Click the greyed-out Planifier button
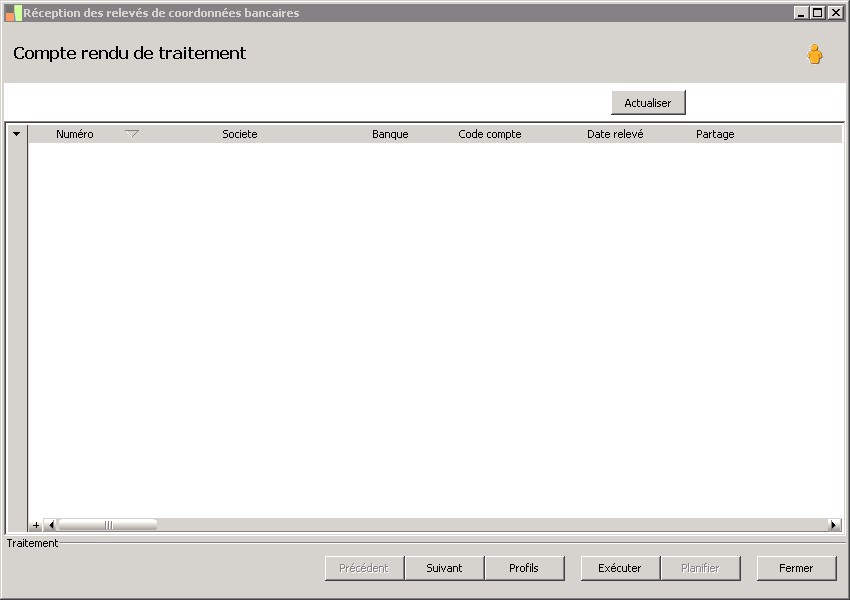This screenshot has height=600, width=850. (x=700, y=568)
